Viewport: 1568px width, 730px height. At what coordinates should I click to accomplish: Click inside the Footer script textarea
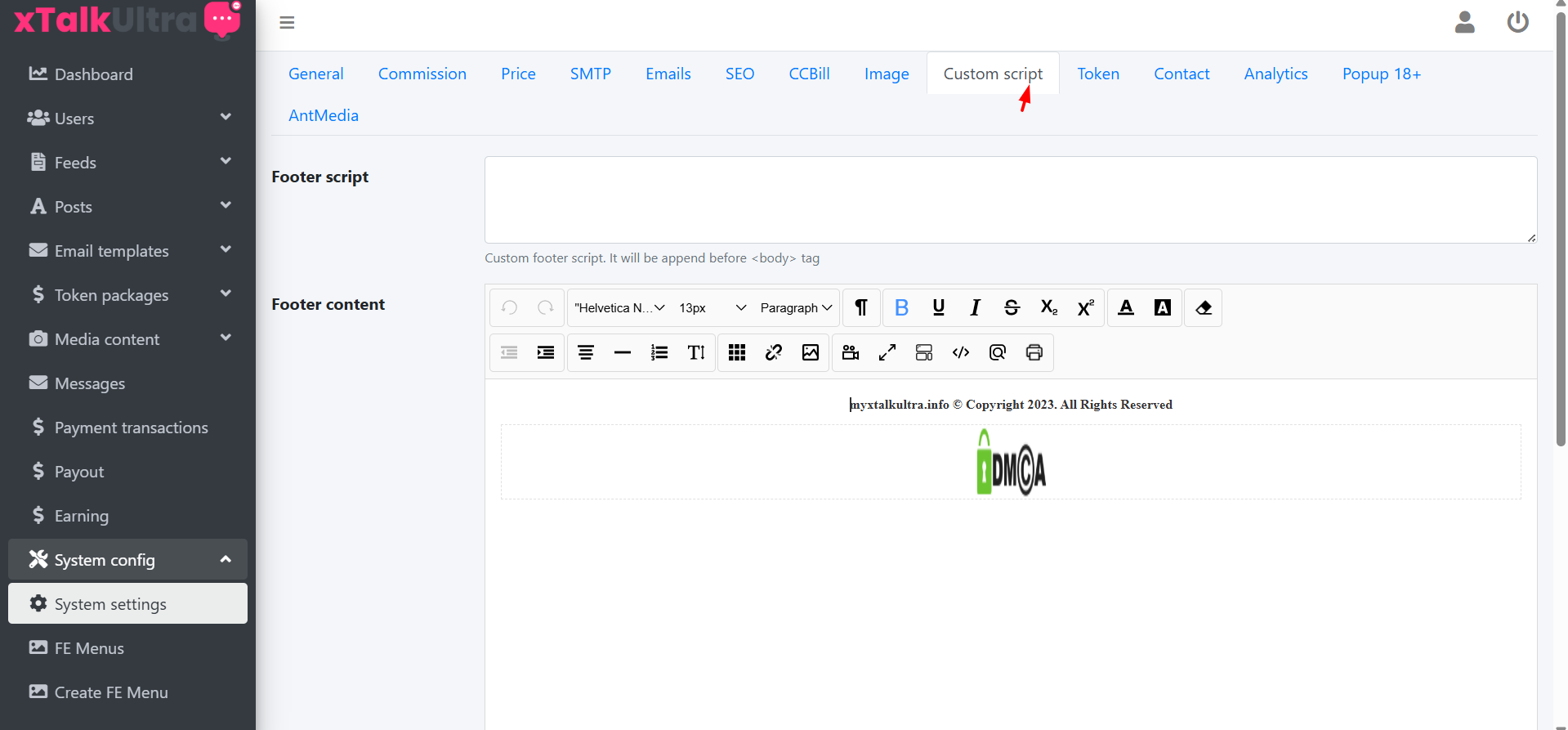(x=1010, y=199)
